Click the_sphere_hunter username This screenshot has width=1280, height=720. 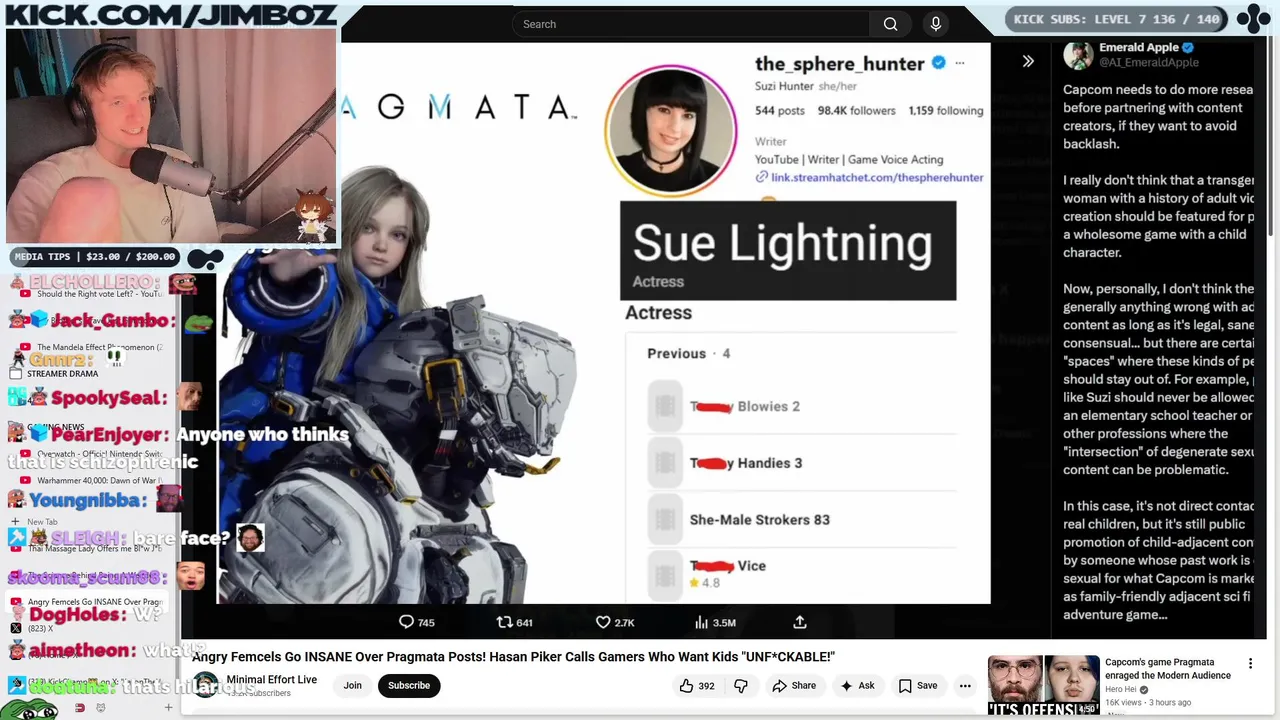[x=839, y=63]
